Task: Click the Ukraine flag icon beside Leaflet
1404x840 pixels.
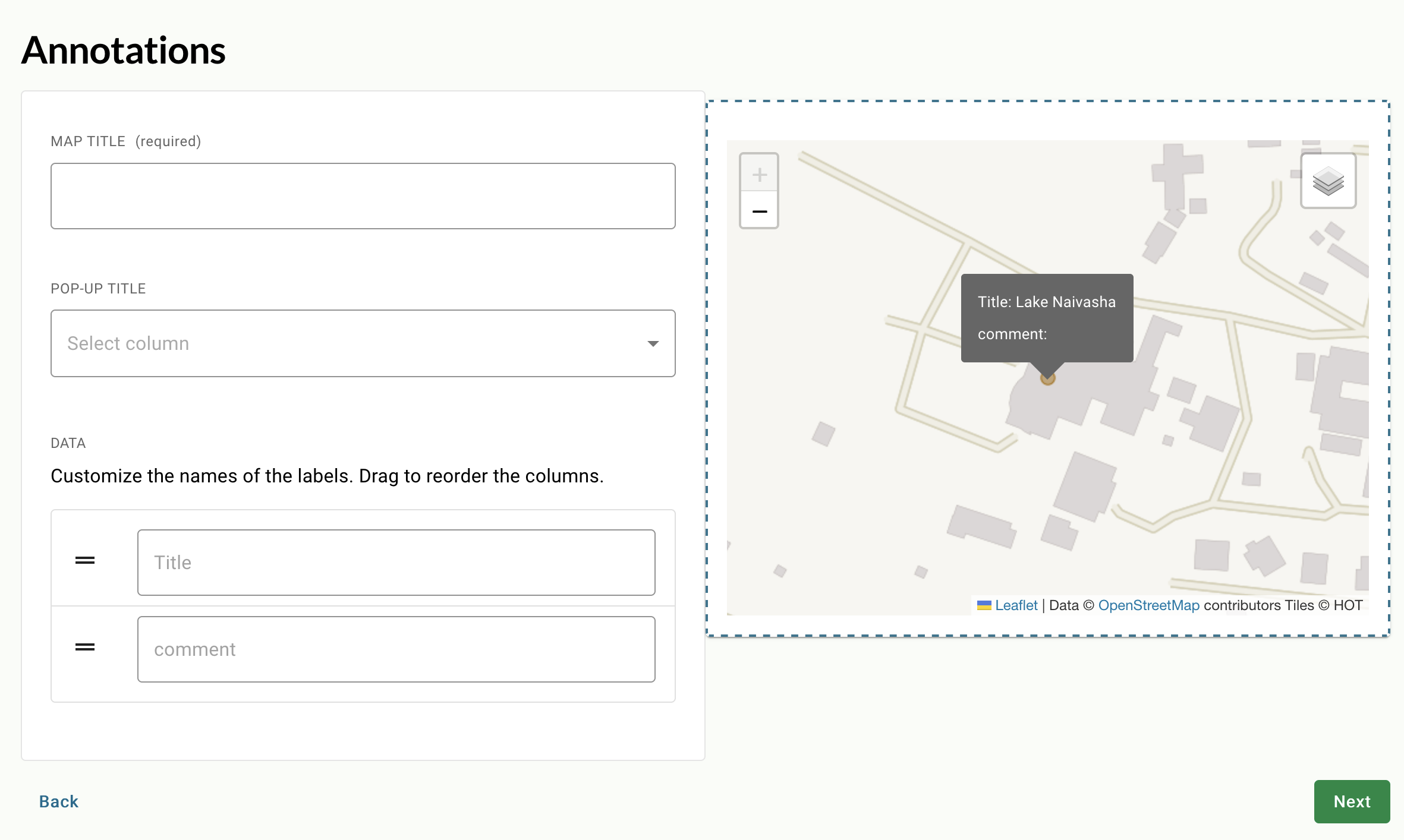Action: [984, 605]
